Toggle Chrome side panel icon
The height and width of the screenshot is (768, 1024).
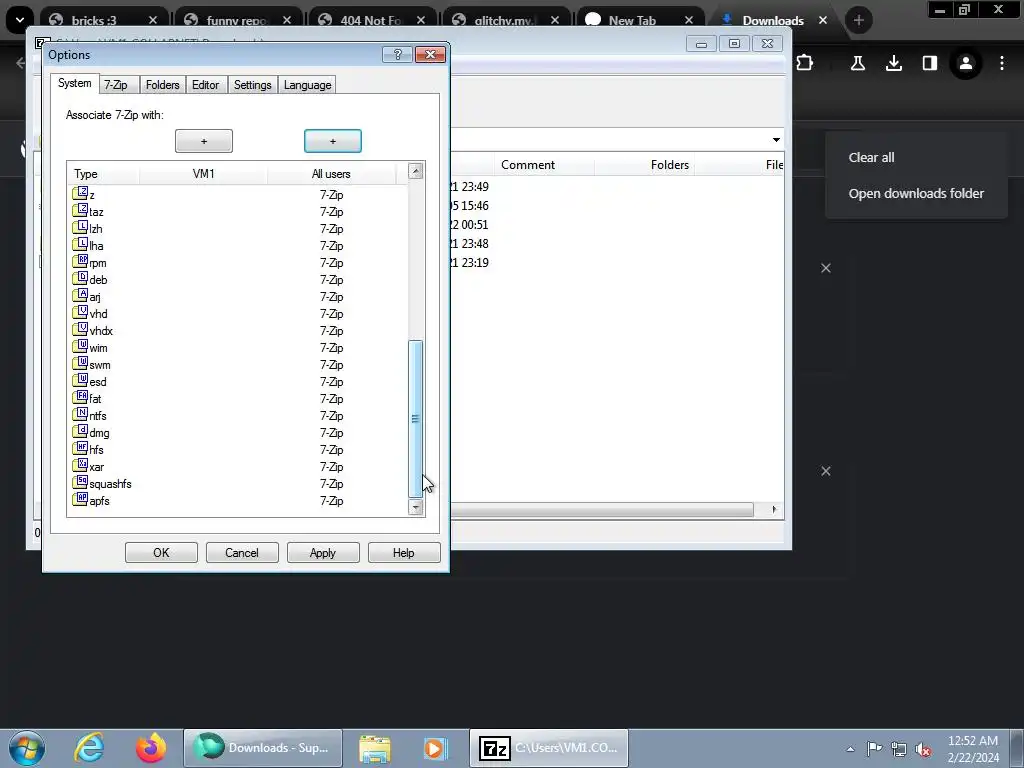pyautogui.click(x=929, y=63)
